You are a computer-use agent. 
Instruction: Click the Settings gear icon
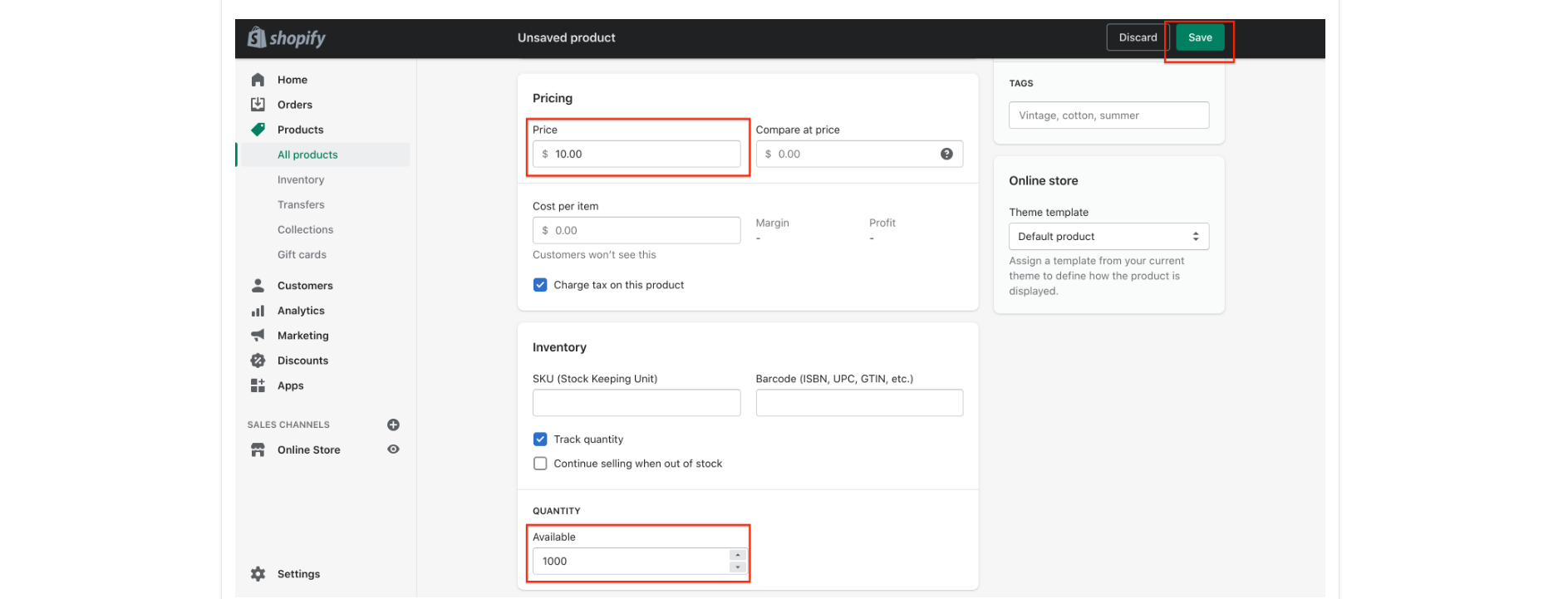click(x=258, y=574)
